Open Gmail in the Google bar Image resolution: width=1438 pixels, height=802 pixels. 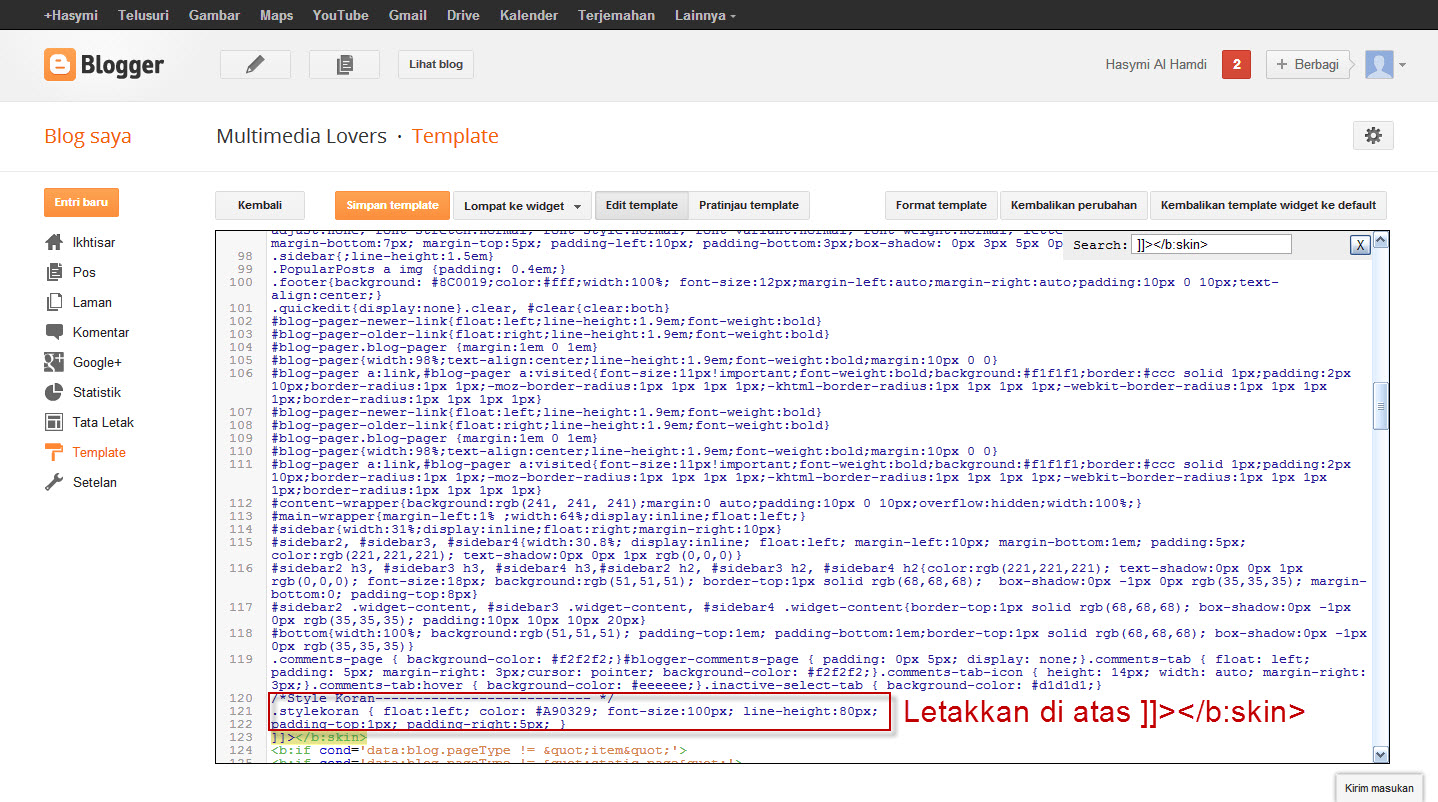[x=408, y=15]
